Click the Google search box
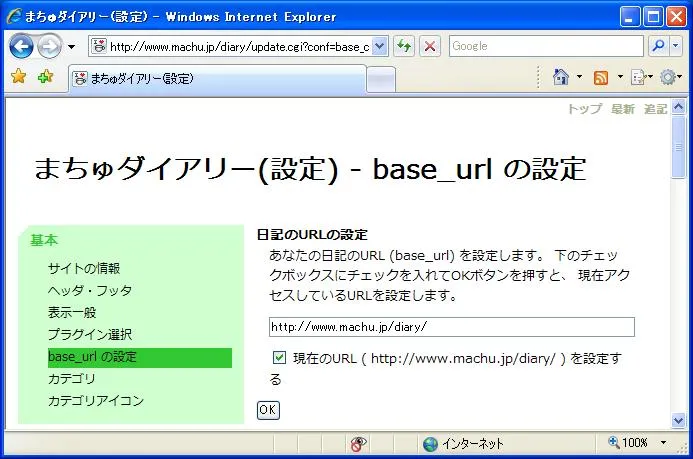693x459 pixels. (x=545, y=46)
